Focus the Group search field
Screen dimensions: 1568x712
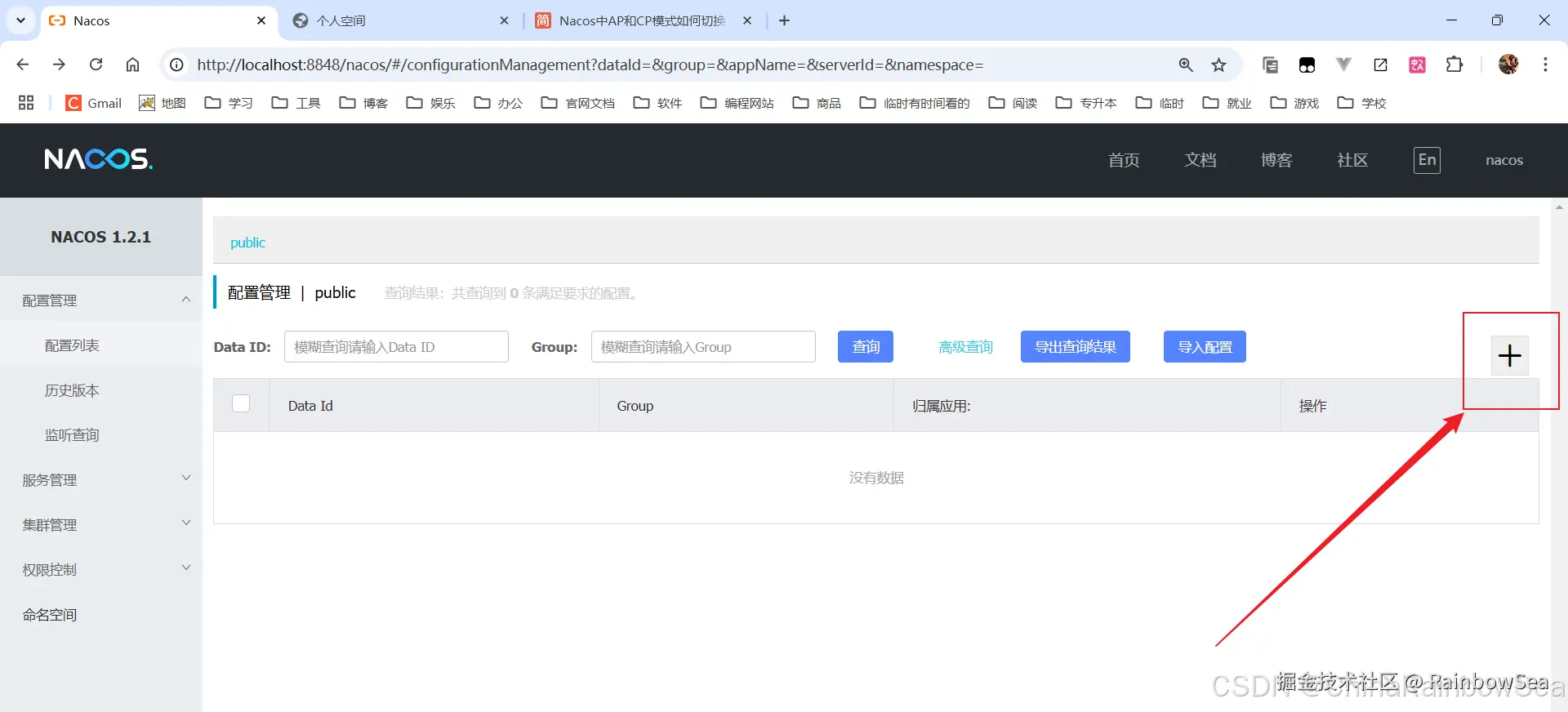click(703, 346)
